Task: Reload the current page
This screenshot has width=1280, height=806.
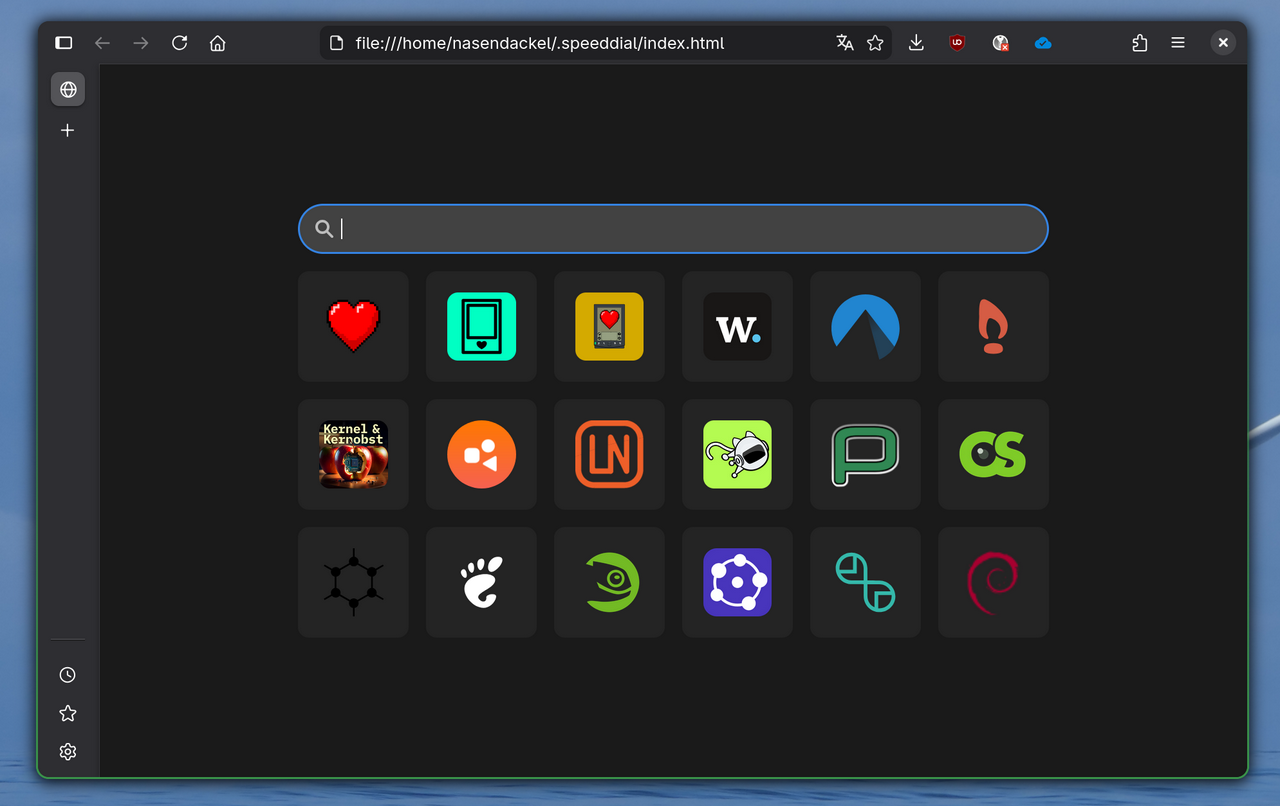Action: point(179,43)
